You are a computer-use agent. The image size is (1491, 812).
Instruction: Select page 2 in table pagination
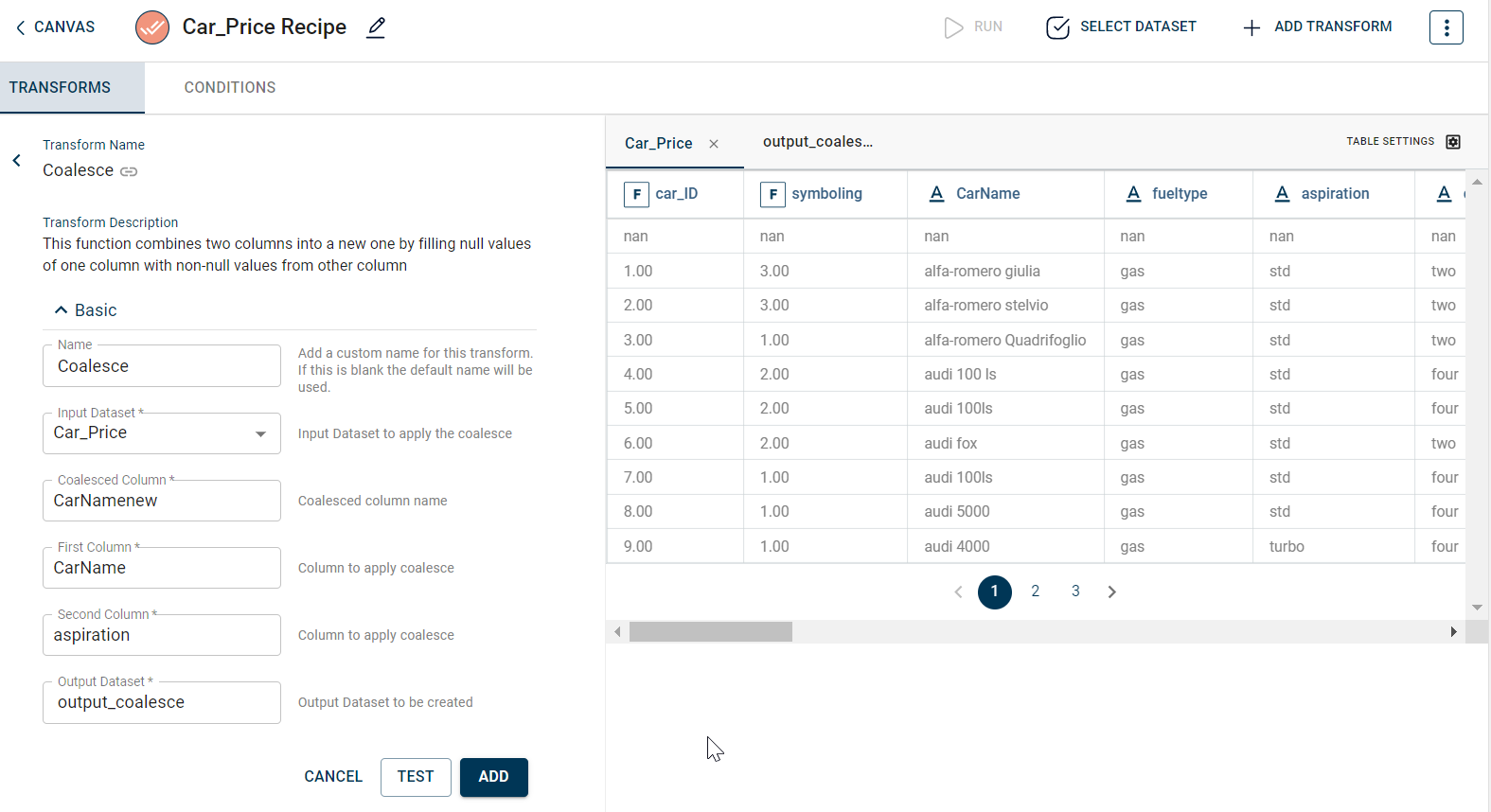point(1035,591)
